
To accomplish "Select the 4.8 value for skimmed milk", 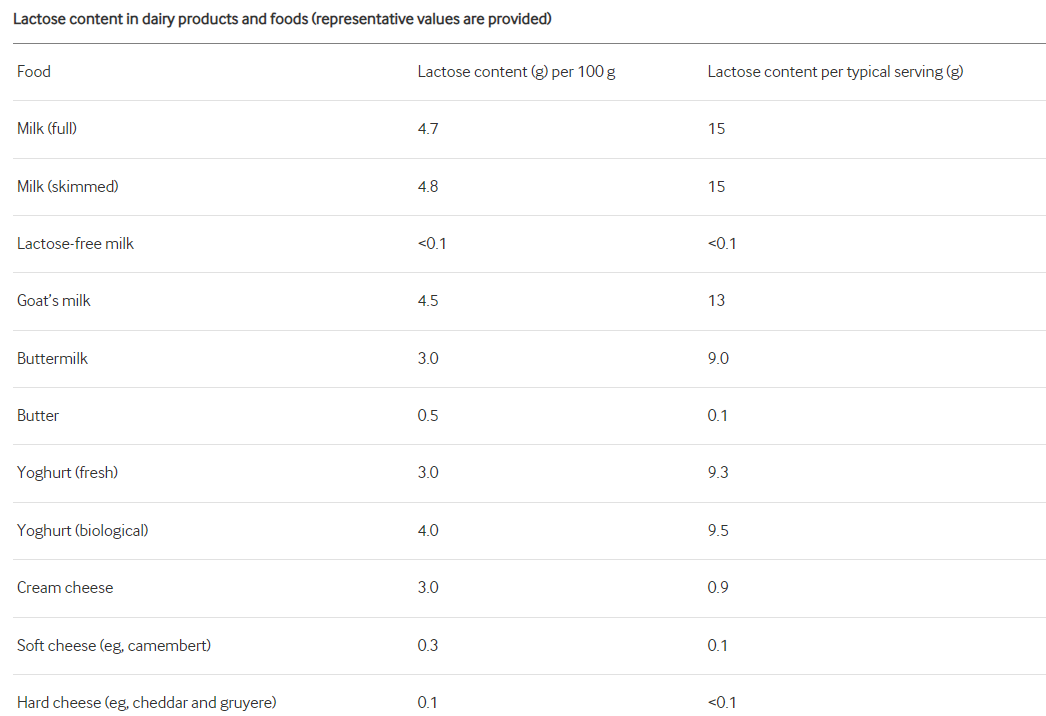I will pyautogui.click(x=428, y=186).
